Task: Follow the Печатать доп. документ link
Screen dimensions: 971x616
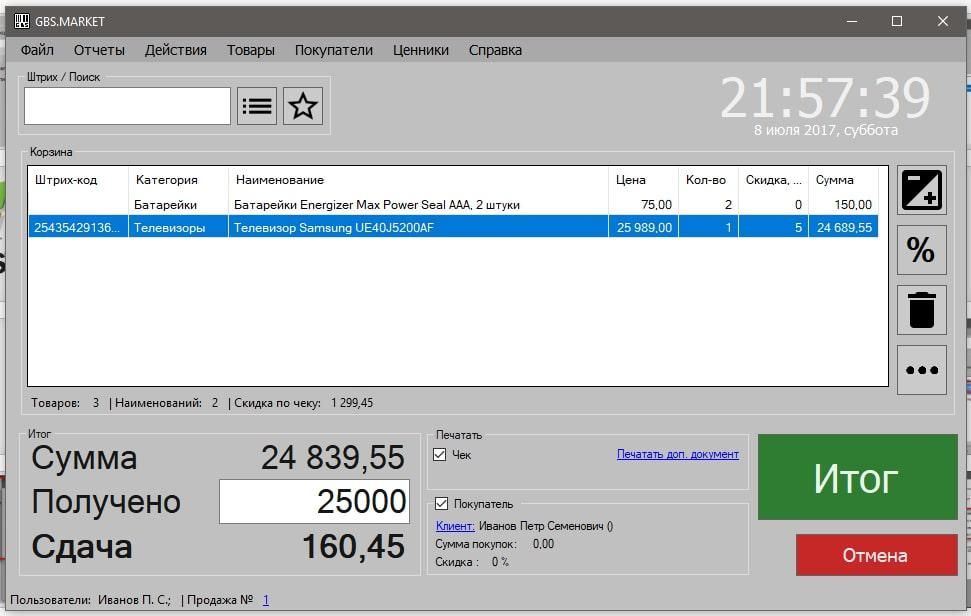Action: (677, 454)
